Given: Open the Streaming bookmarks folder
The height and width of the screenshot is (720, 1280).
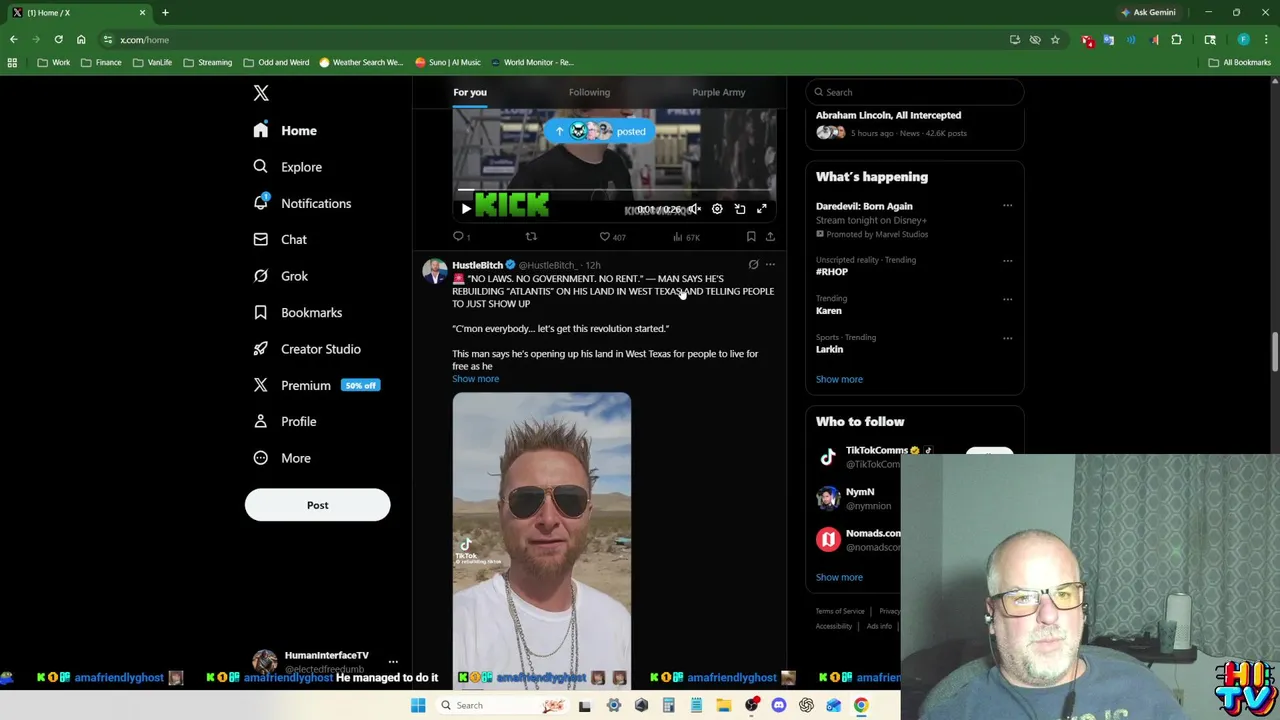Looking at the screenshot, I should [208, 62].
